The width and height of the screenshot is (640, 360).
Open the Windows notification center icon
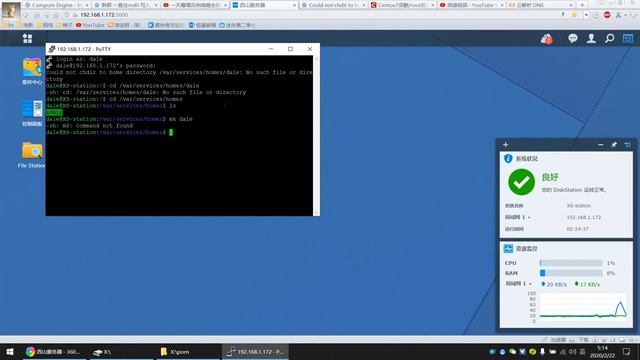[627, 351]
